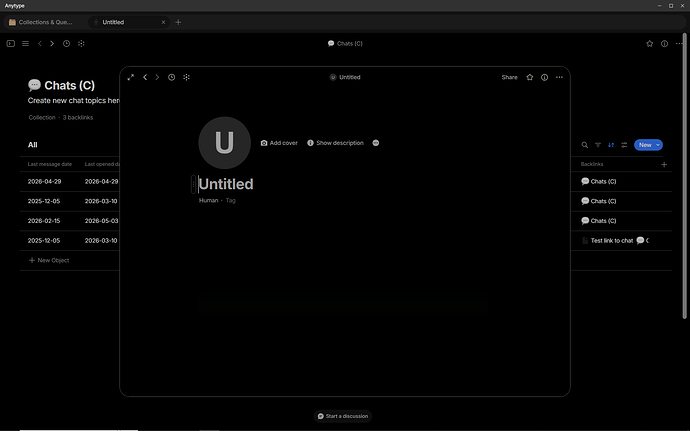690x431 pixels.
Task: Switch to Collections & Queries tab
Action: [40, 22]
